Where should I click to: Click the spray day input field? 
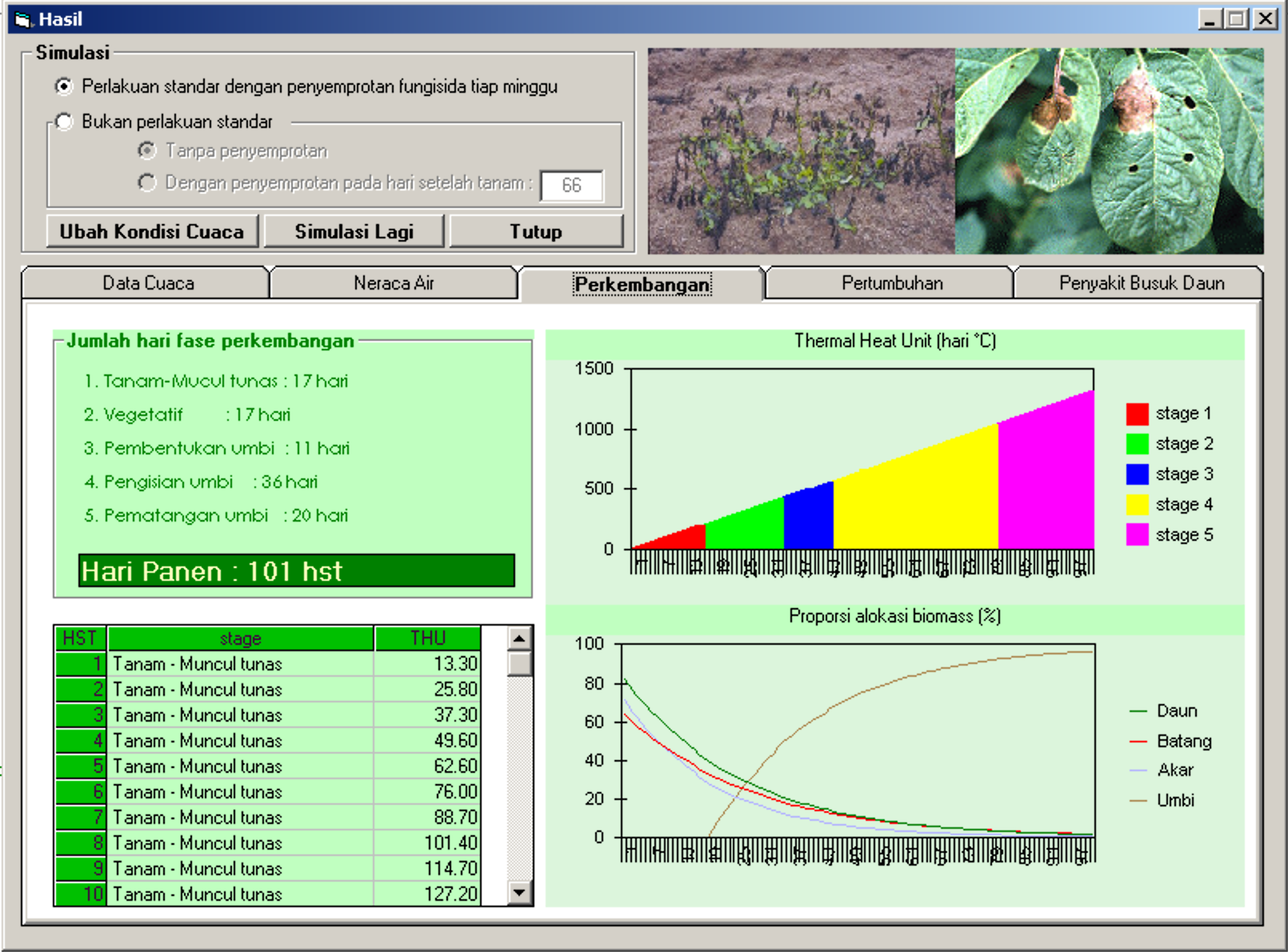(x=571, y=186)
